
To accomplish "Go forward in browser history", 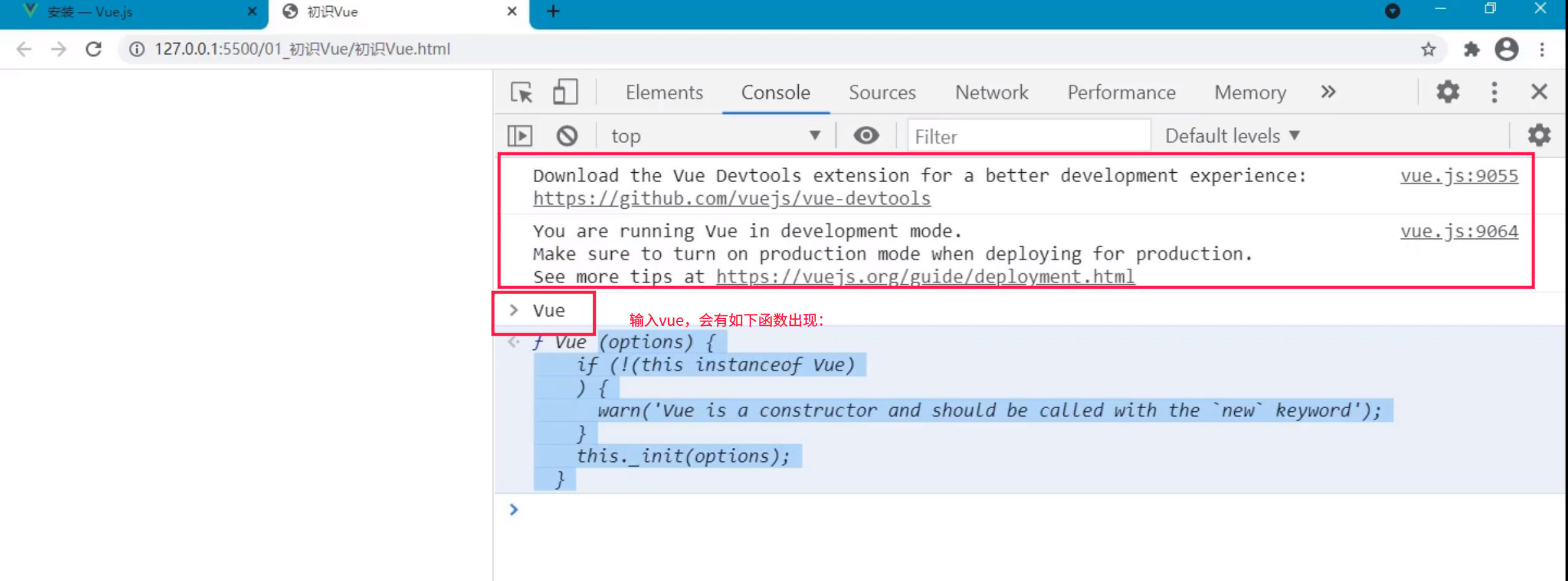I will tap(59, 49).
